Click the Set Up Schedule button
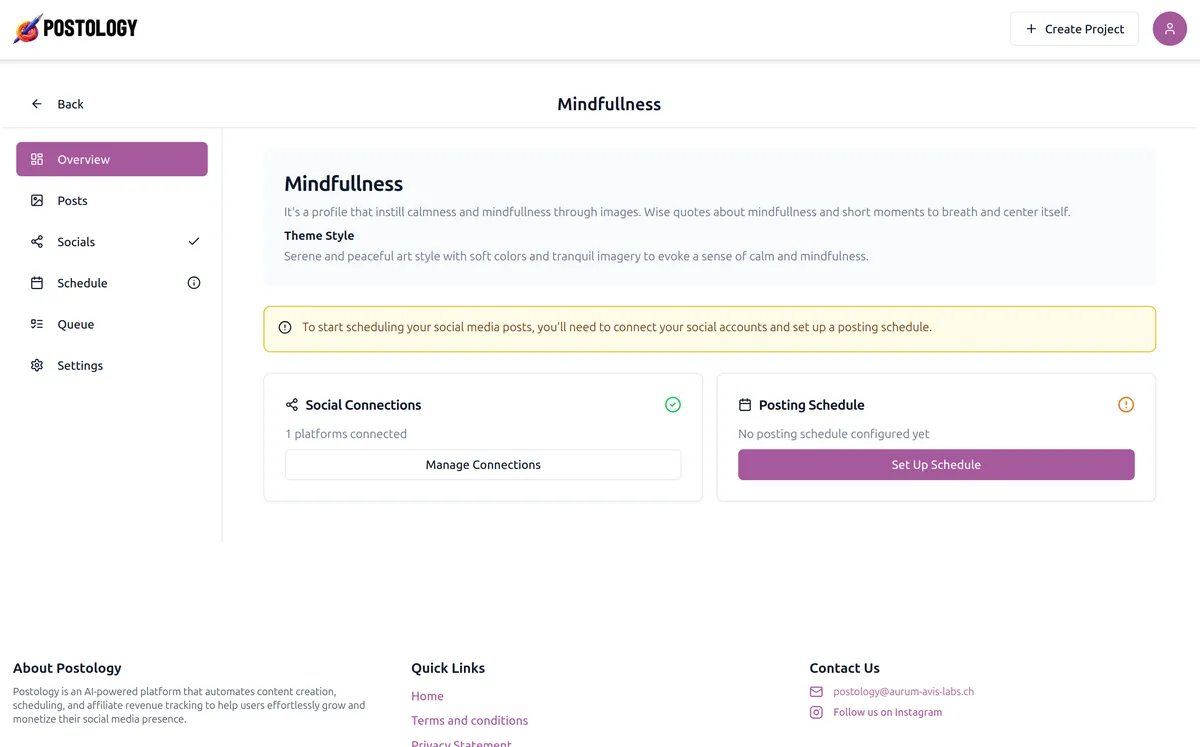Image resolution: width=1200 pixels, height=747 pixels. (936, 464)
